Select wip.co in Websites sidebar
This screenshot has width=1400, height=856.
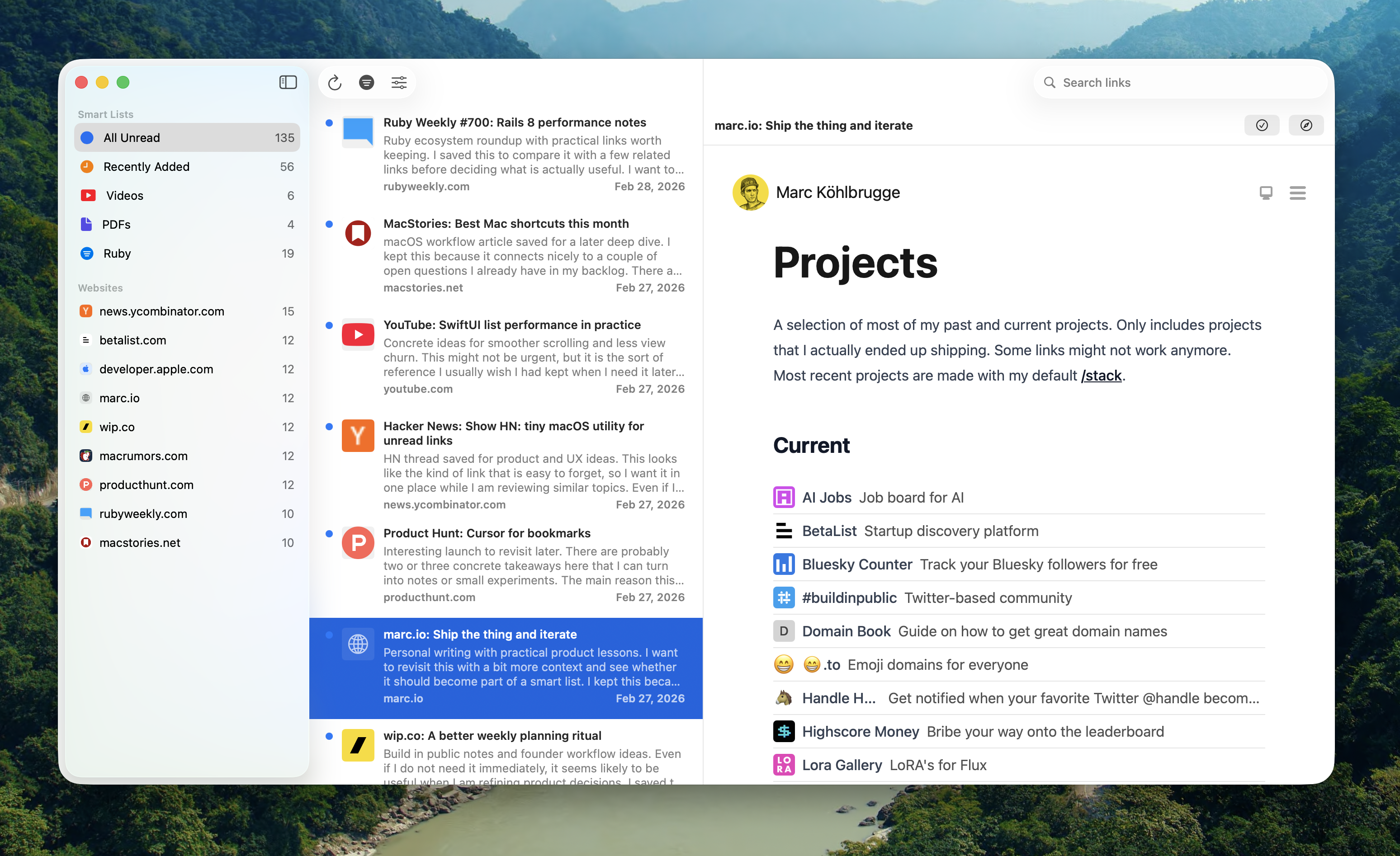187,427
